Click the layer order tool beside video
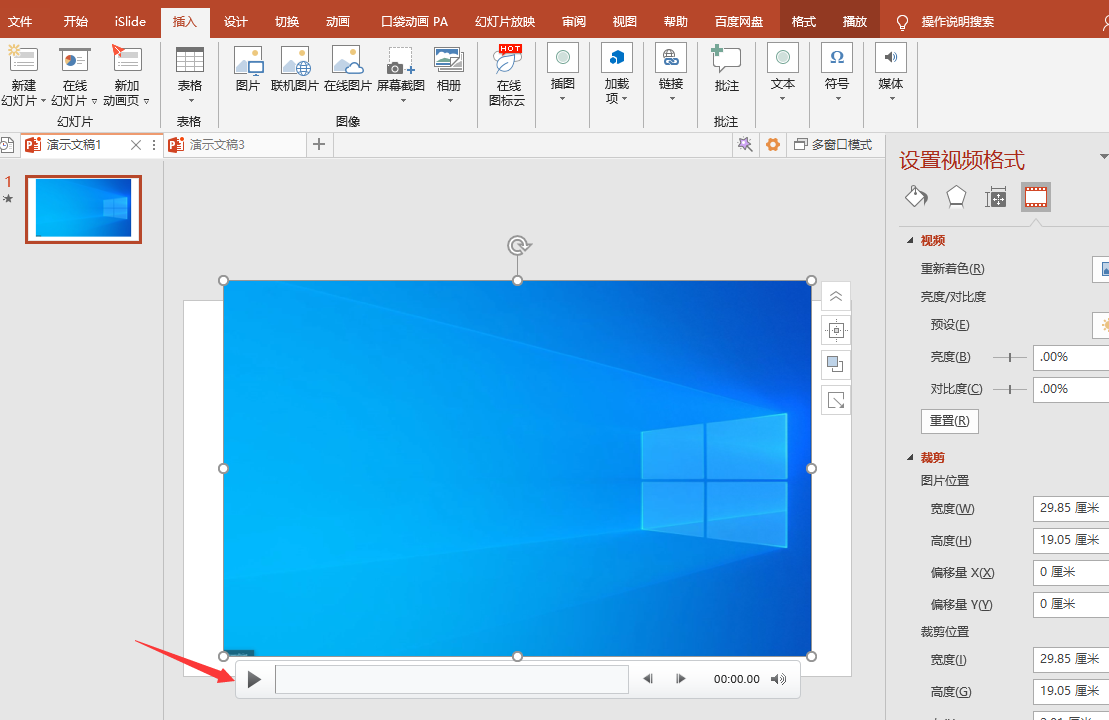 point(836,365)
